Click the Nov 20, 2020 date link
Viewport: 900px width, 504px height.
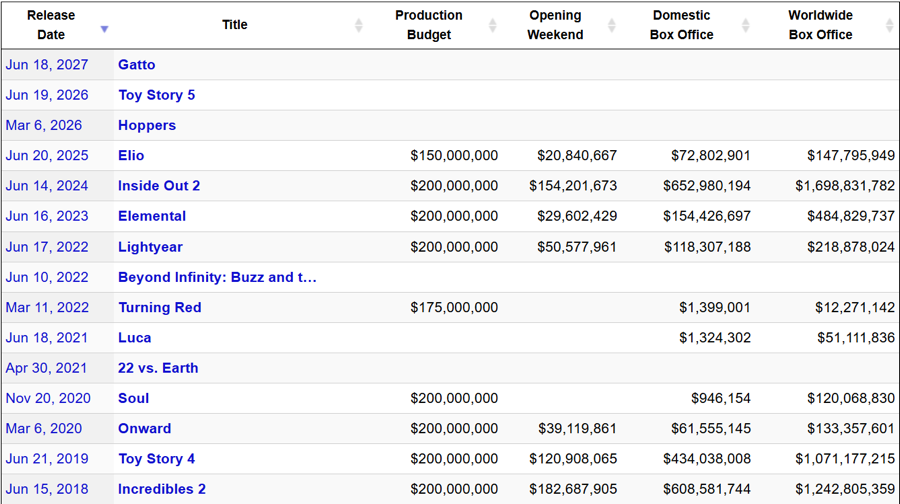48,398
